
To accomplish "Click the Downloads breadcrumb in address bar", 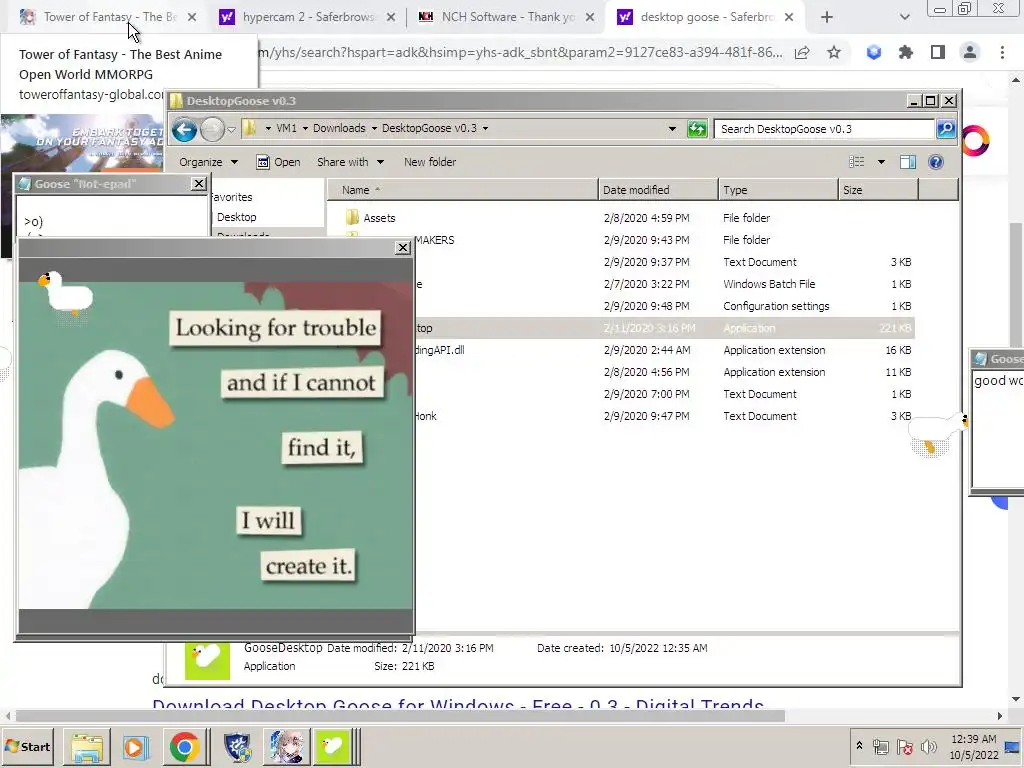I will pyautogui.click(x=339, y=128).
